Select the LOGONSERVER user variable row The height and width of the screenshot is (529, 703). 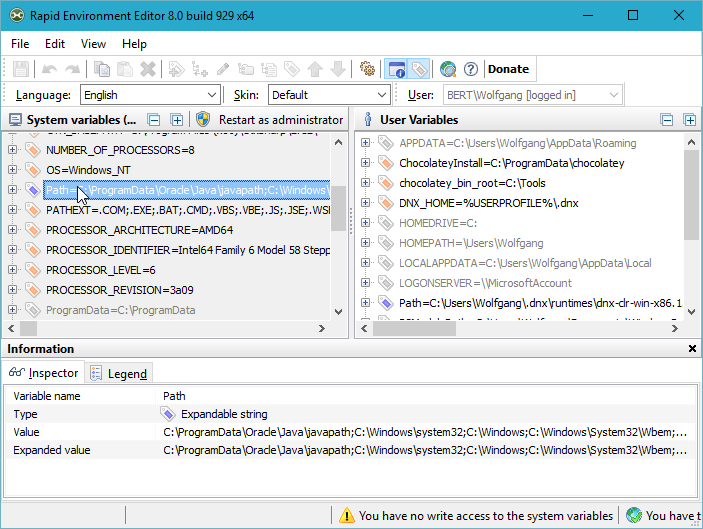[485, 283]
